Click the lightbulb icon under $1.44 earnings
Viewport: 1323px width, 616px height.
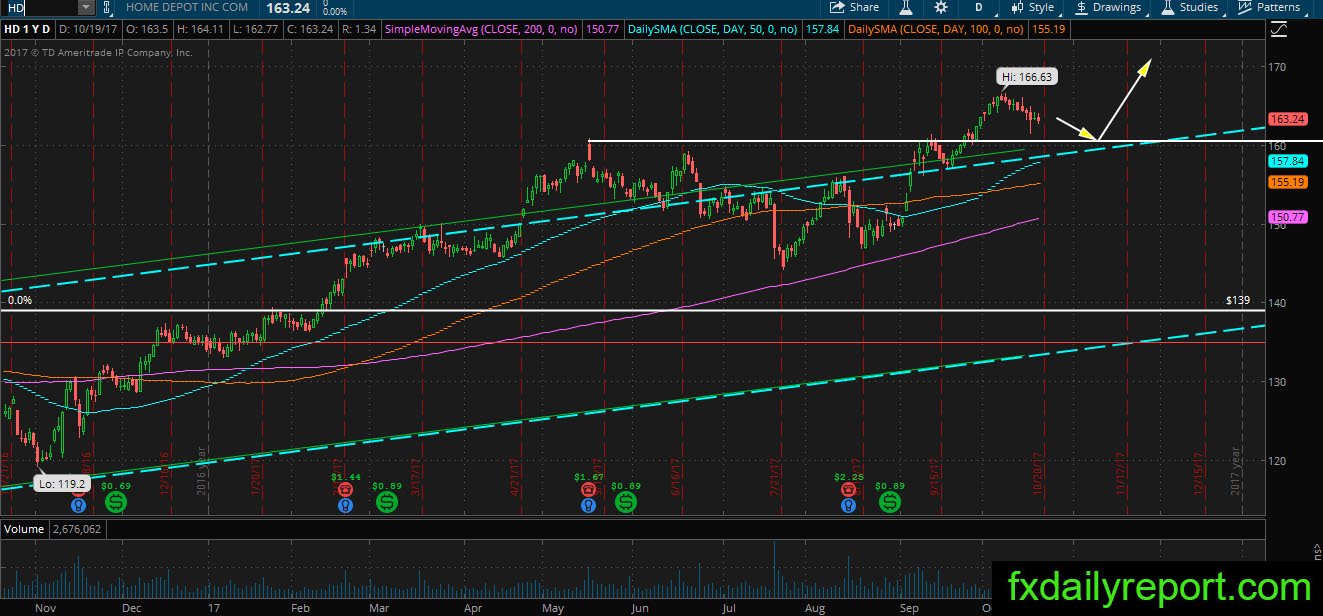click(346, 506)
